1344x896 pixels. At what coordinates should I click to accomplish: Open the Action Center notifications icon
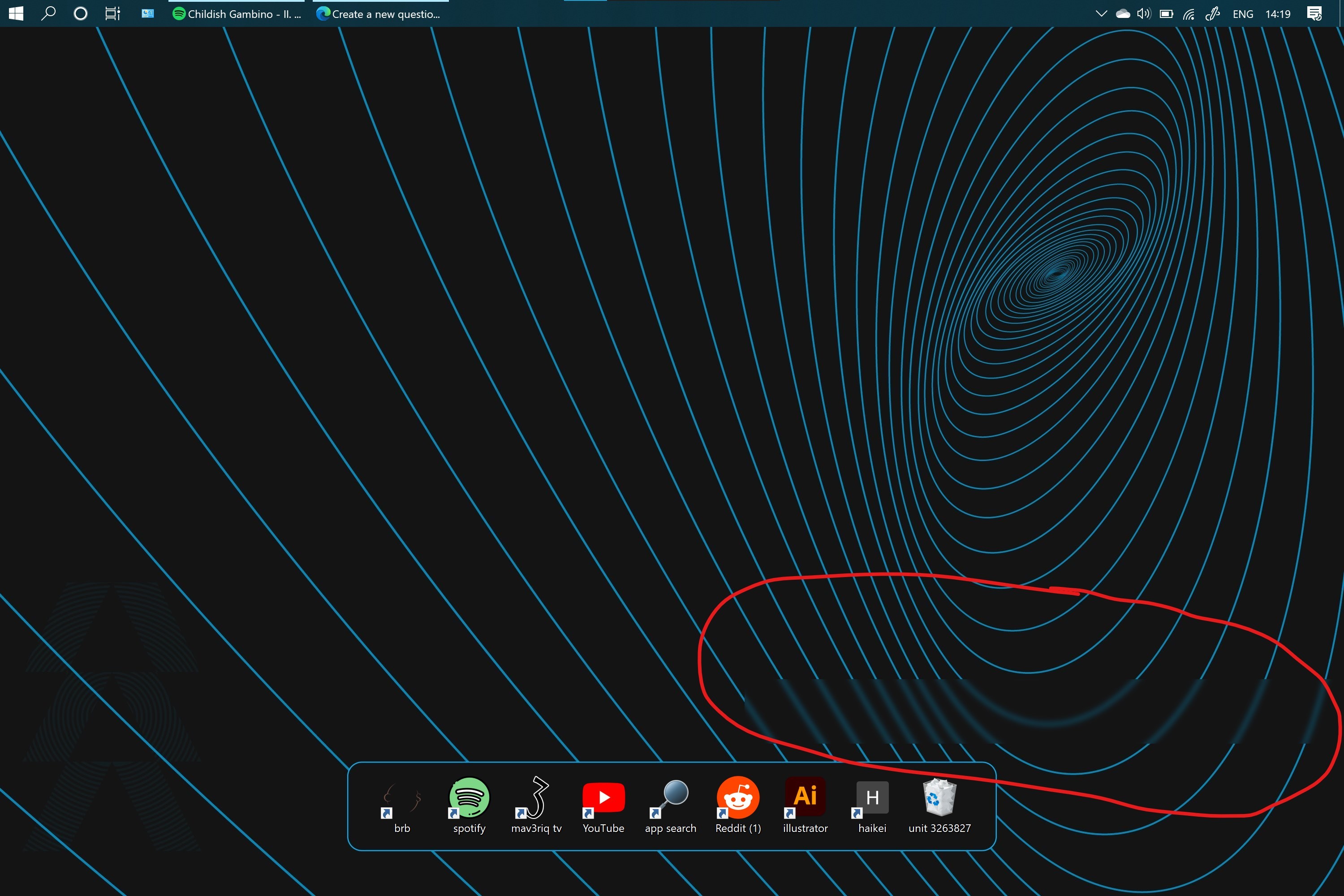tap(1314, 14)
